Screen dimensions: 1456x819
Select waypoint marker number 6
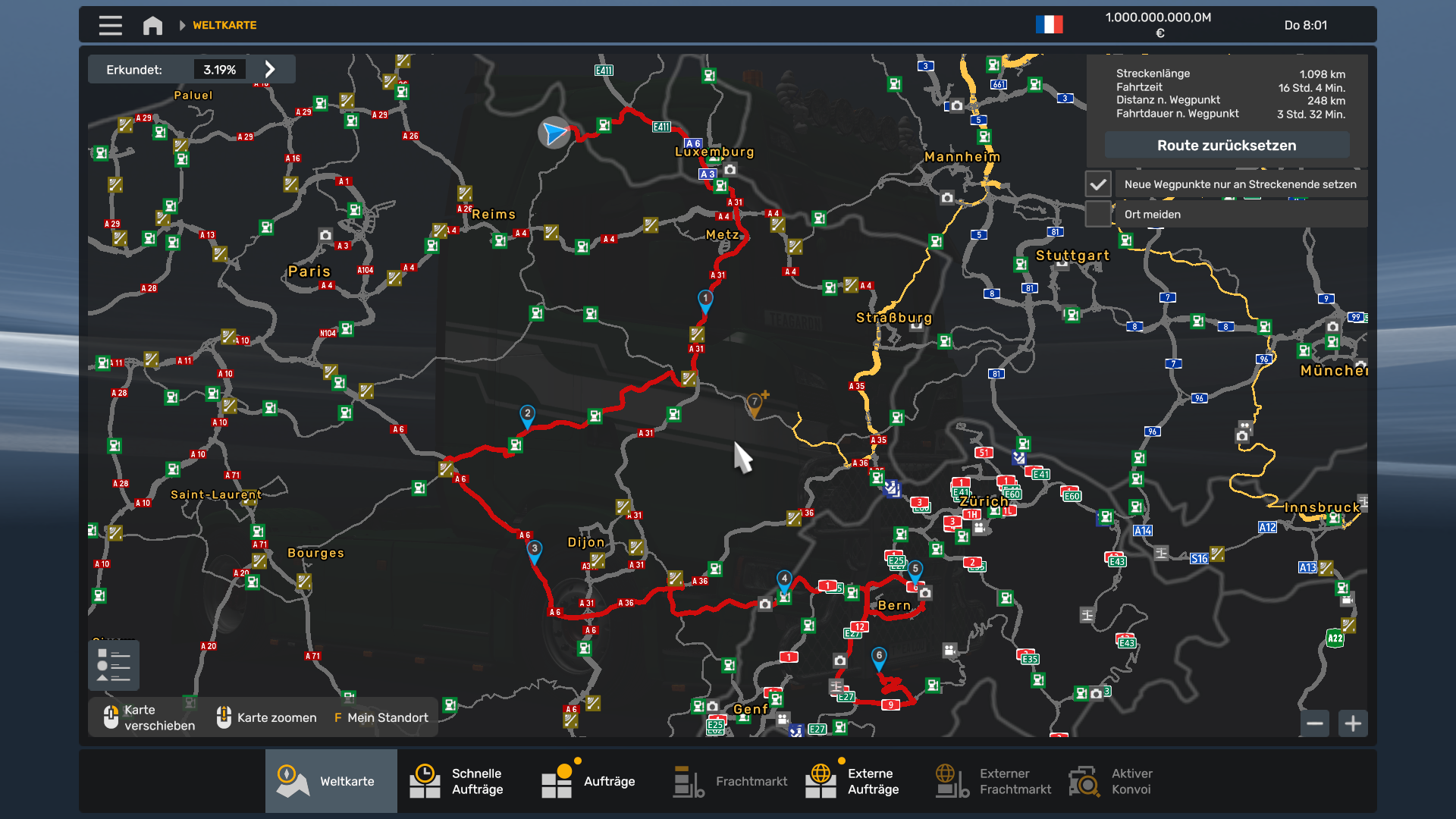point(879,657)
